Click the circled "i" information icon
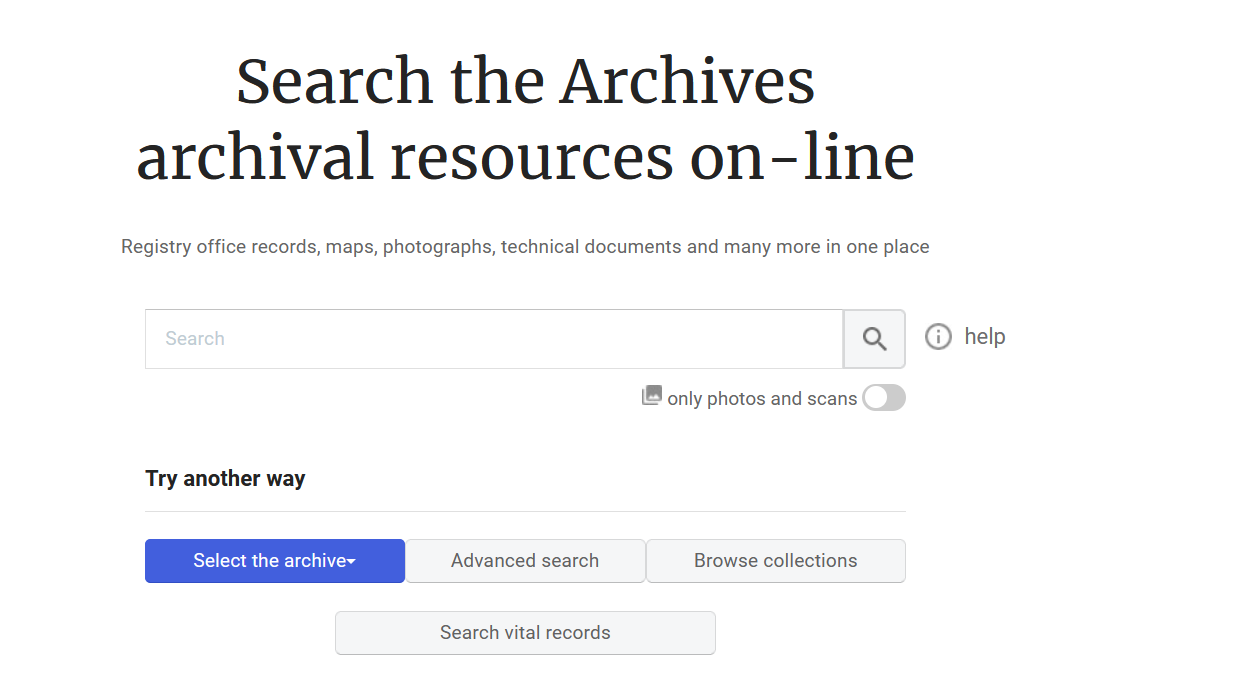 (938, 336)
